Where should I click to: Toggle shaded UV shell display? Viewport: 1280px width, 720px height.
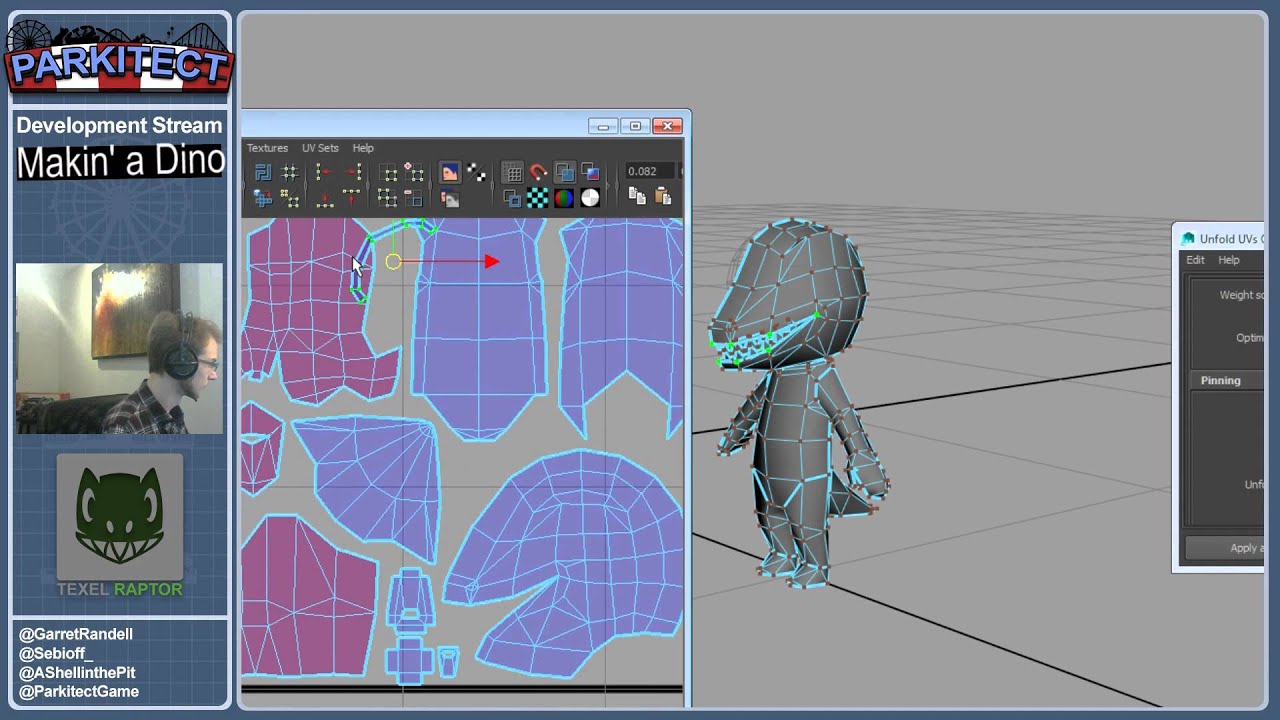[x=564, y=173]
